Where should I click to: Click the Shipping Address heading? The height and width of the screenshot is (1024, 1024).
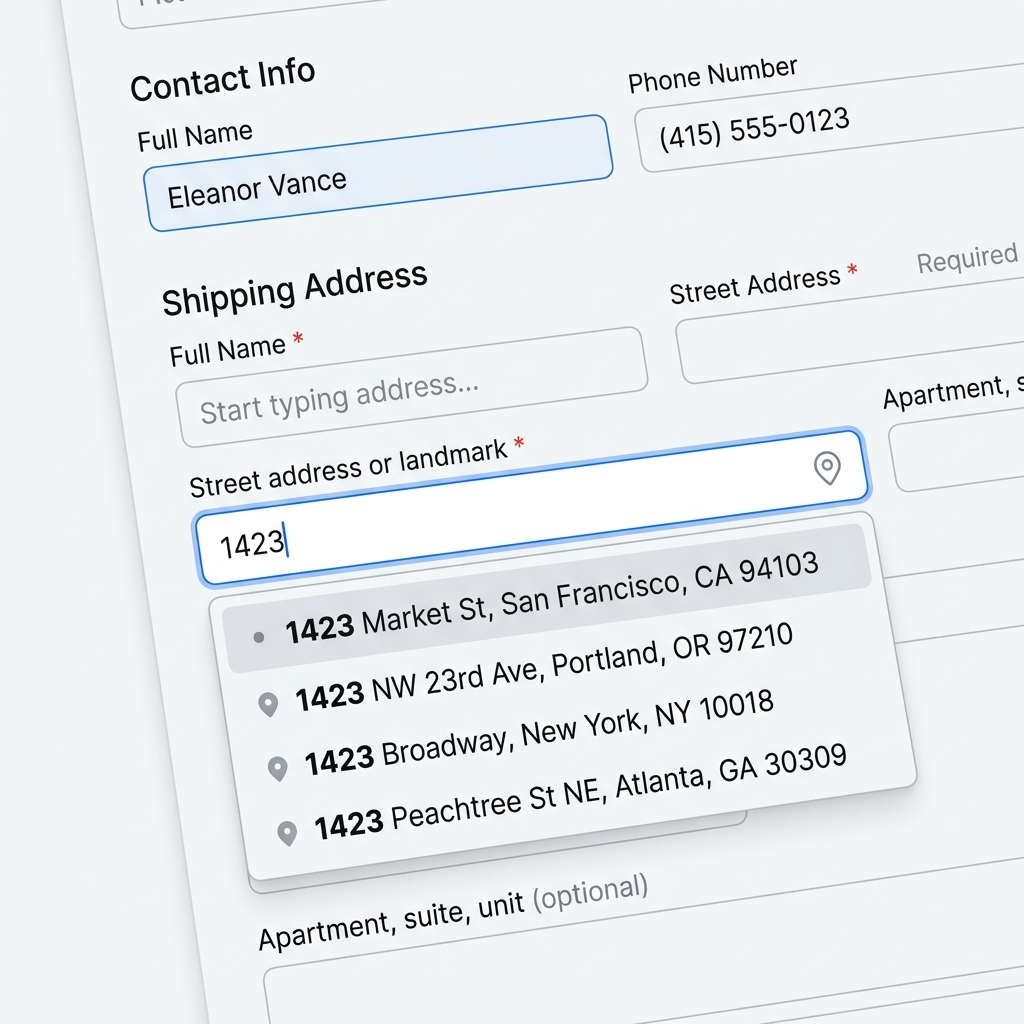(x=295, y=289)
